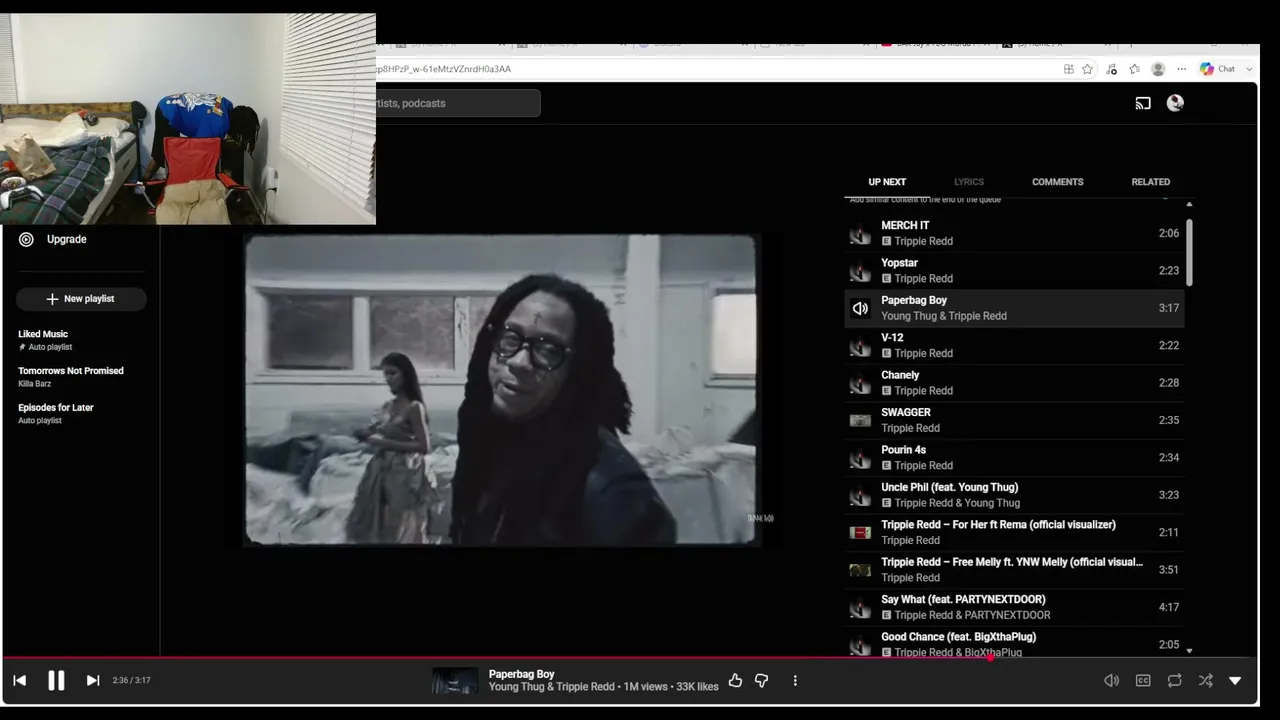Click the SWAGGER track thumbnail
This screenshot has width=1280, height=720.
(860, 421)
